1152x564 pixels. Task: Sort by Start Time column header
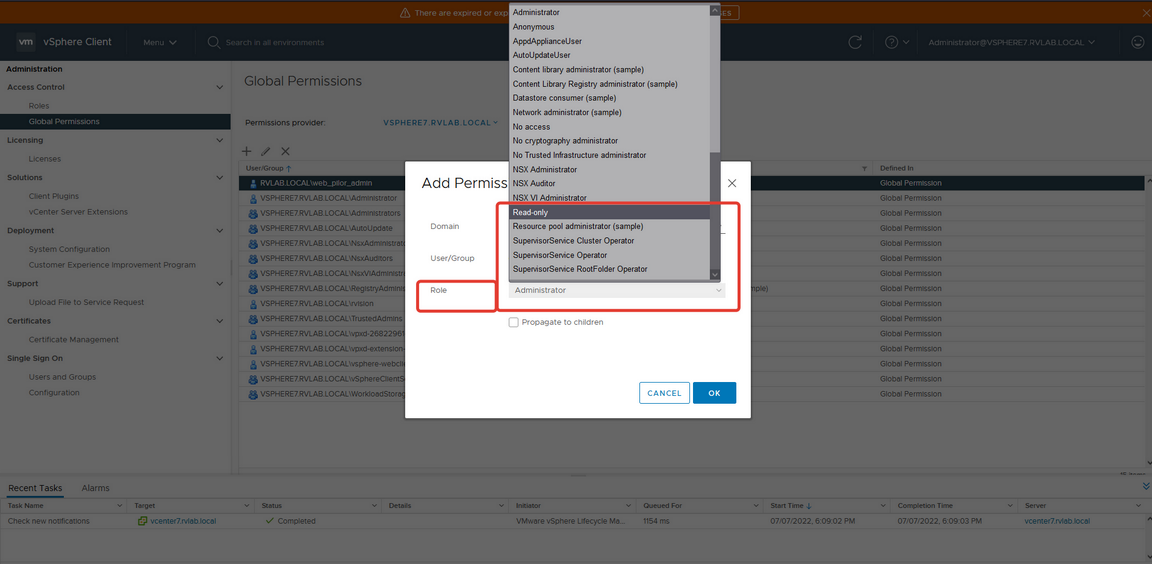pyautogui.click(x=785, y=506)
